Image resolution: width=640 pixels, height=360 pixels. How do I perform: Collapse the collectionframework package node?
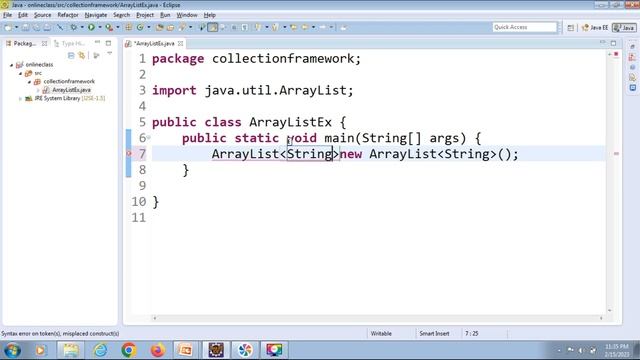pyautogui.click(x=29, y=82)
